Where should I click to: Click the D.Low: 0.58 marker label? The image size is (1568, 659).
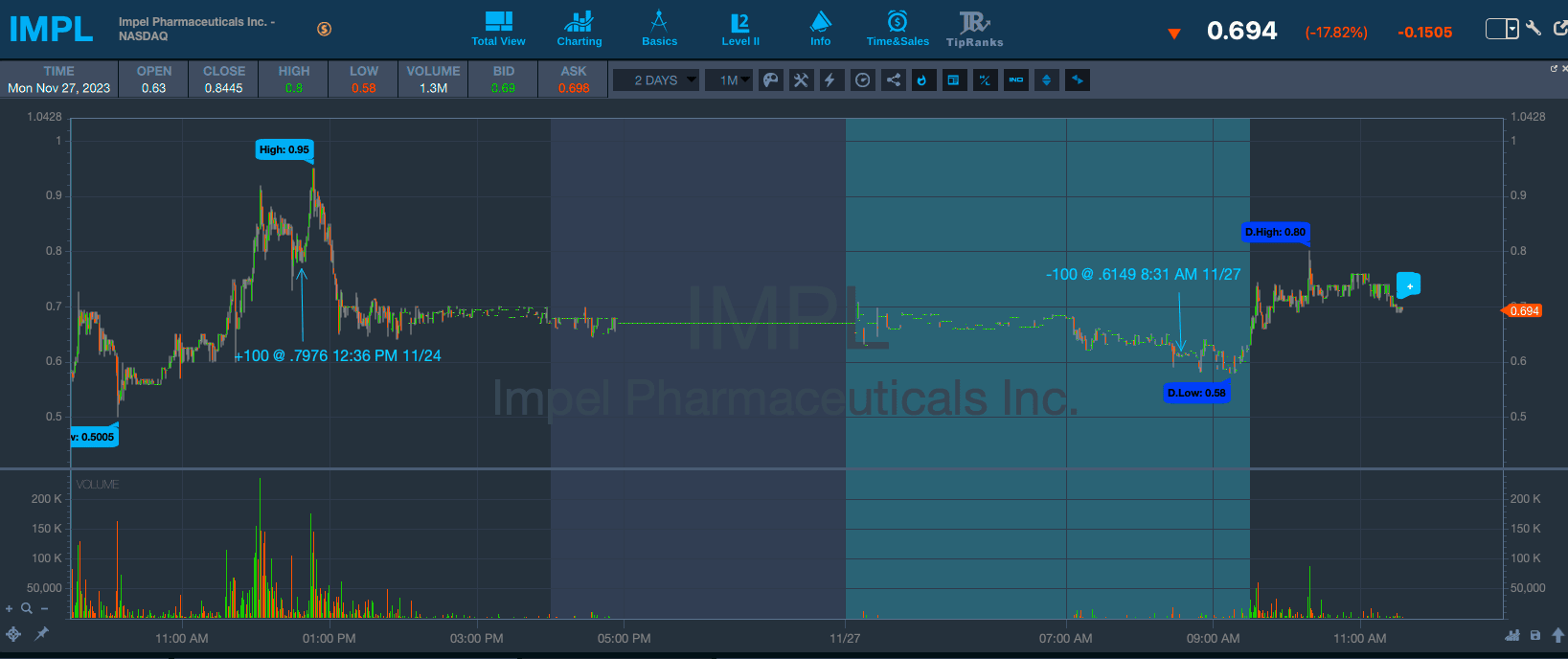1196,393
